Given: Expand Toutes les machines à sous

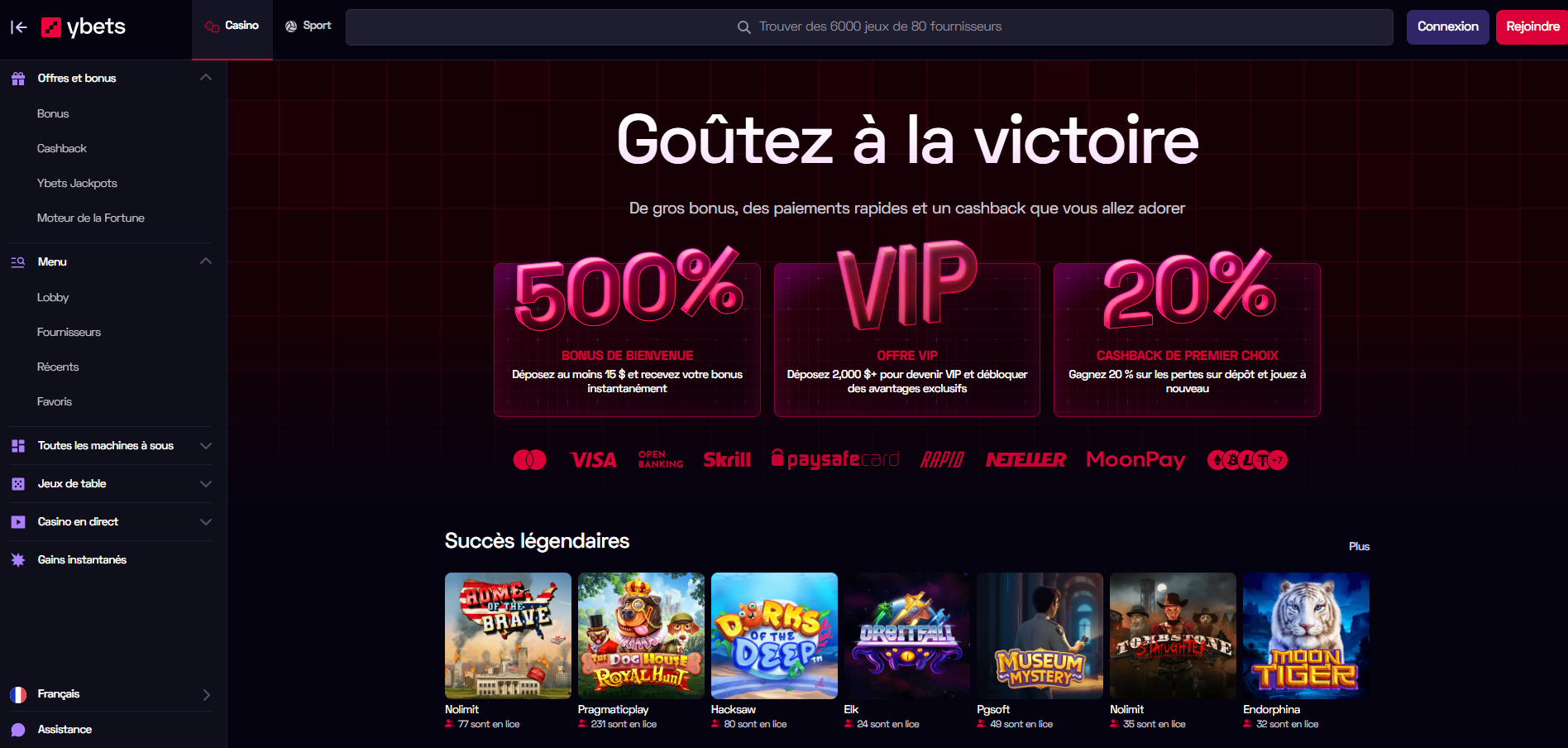Looking at the screenshot, I should (206, 446).
